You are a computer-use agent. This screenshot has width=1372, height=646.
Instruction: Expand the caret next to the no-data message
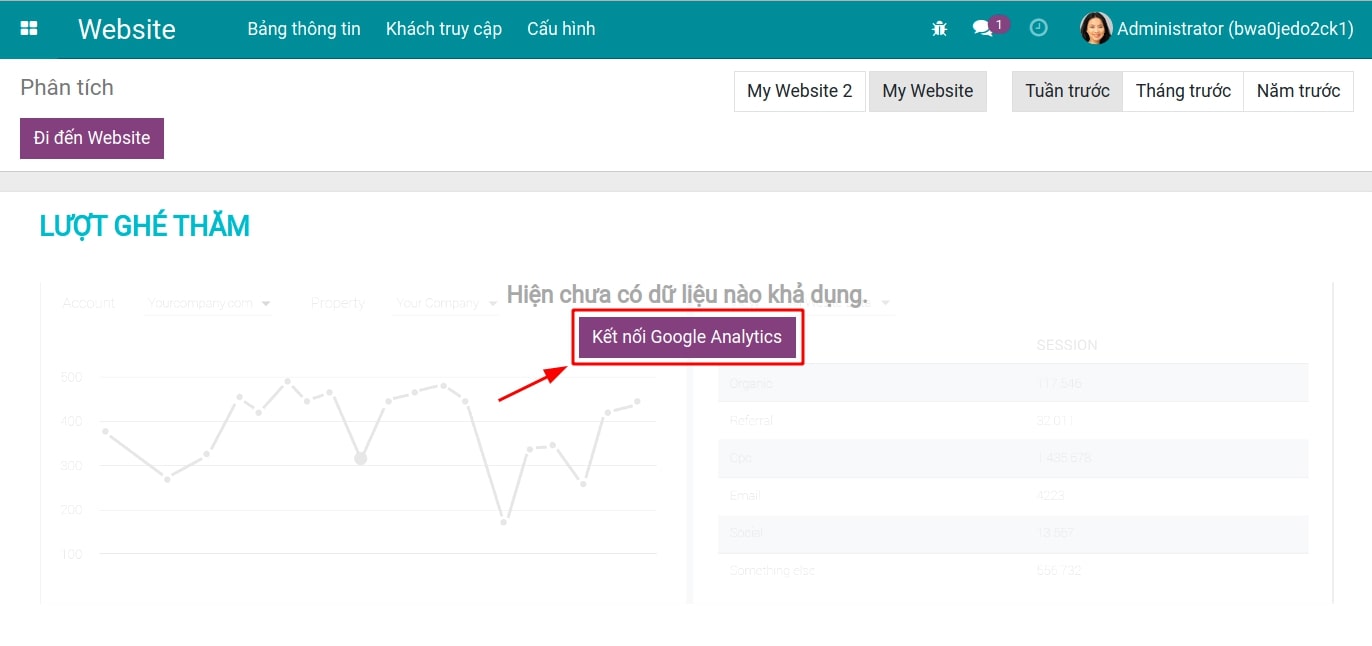point(886,300)
